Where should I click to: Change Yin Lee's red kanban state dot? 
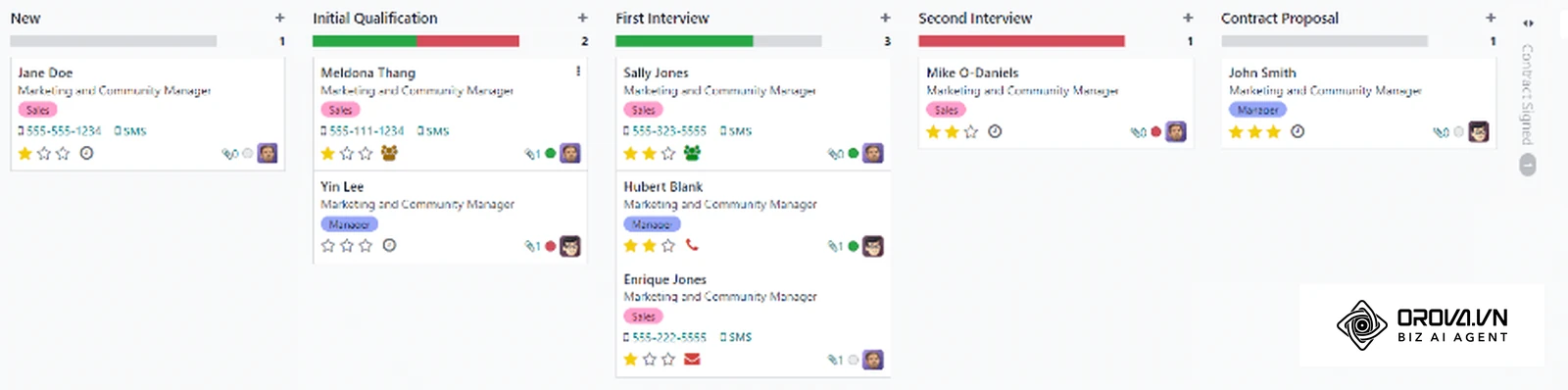click(x=551, y=246)
